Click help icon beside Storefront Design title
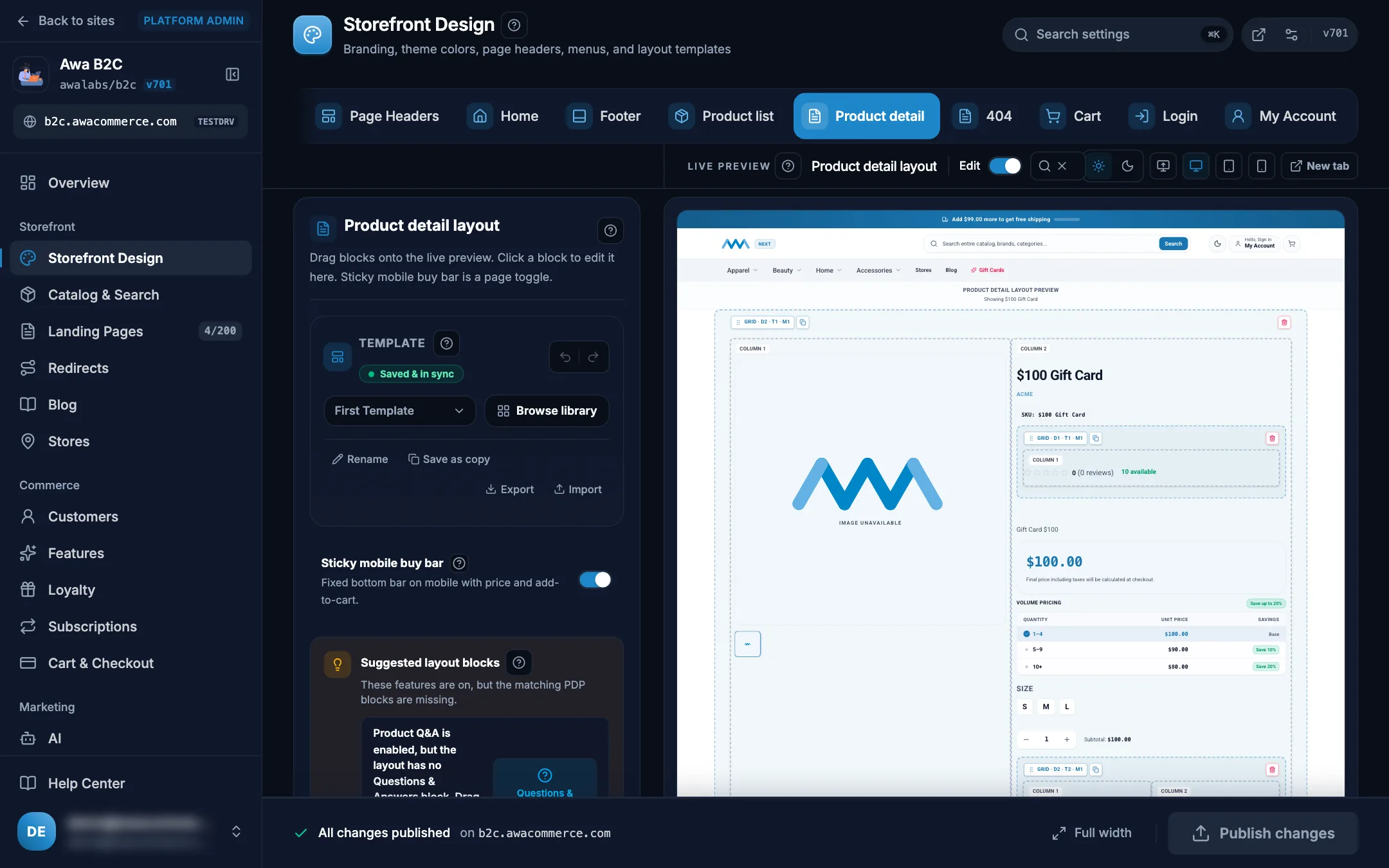This screenshot has width=1389, height=868. coord(514,25)
